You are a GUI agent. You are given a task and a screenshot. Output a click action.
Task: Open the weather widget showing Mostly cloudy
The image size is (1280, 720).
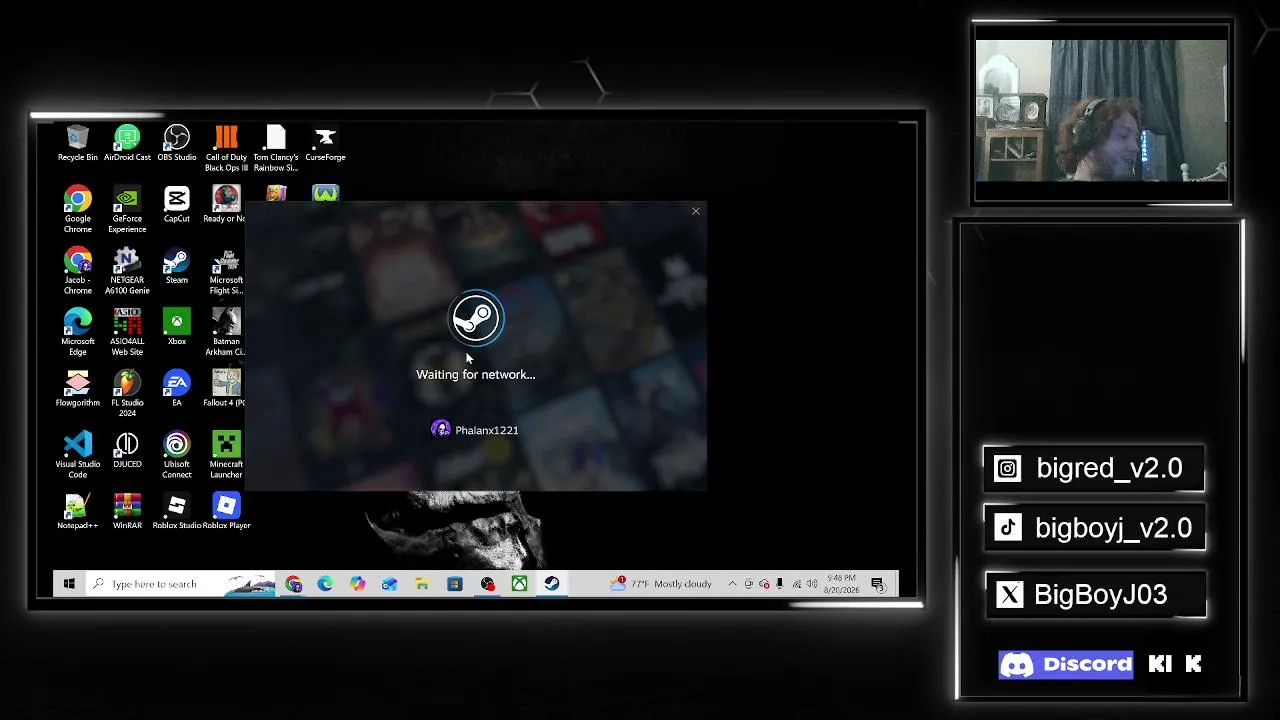[x=663, y=584]
